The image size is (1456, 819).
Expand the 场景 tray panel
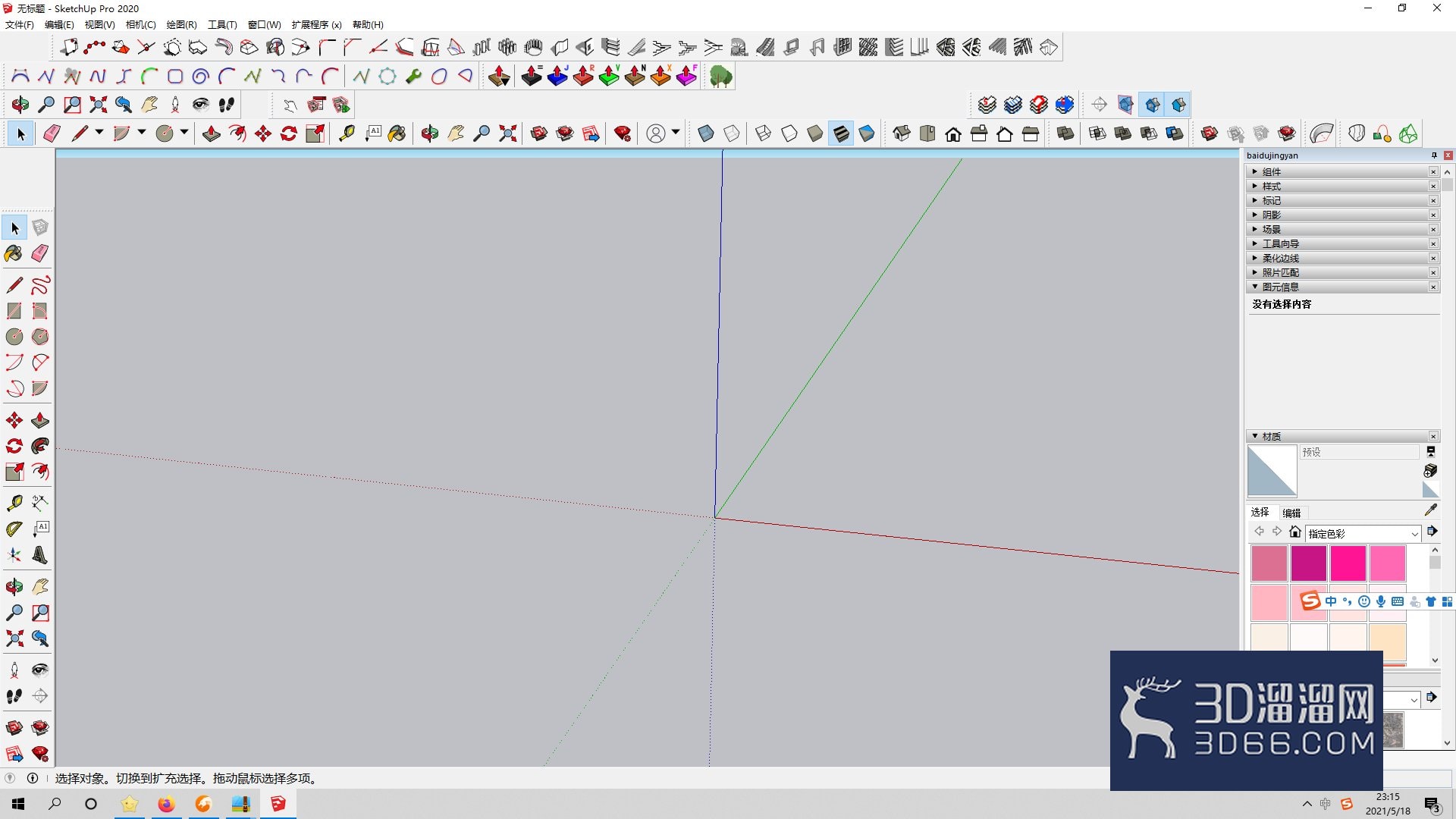pyautogui.click(x=1342, y=230)
